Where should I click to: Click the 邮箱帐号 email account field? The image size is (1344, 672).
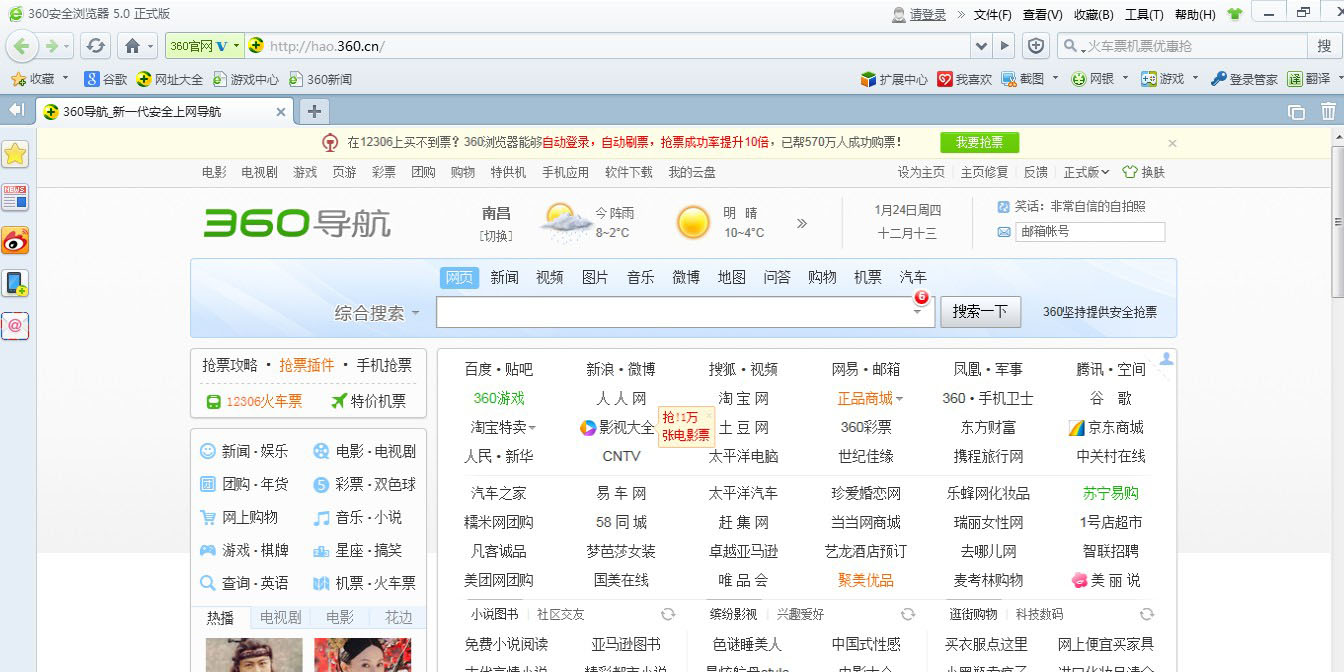pos(1090,232)
